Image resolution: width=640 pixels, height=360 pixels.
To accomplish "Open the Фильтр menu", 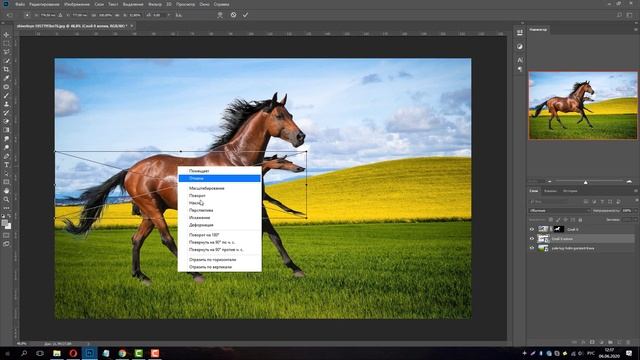I will (155, 4).
